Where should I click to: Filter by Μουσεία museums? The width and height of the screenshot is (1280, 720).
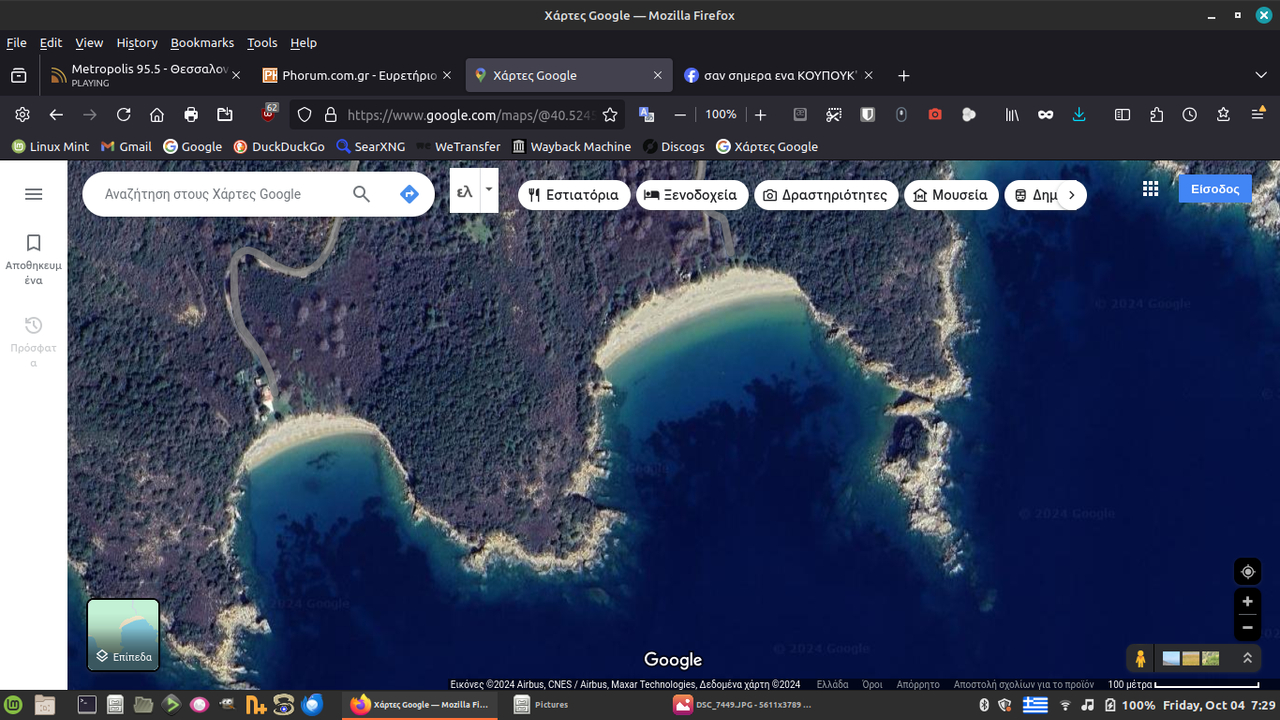pyautogui.click(x=950, y=195)
